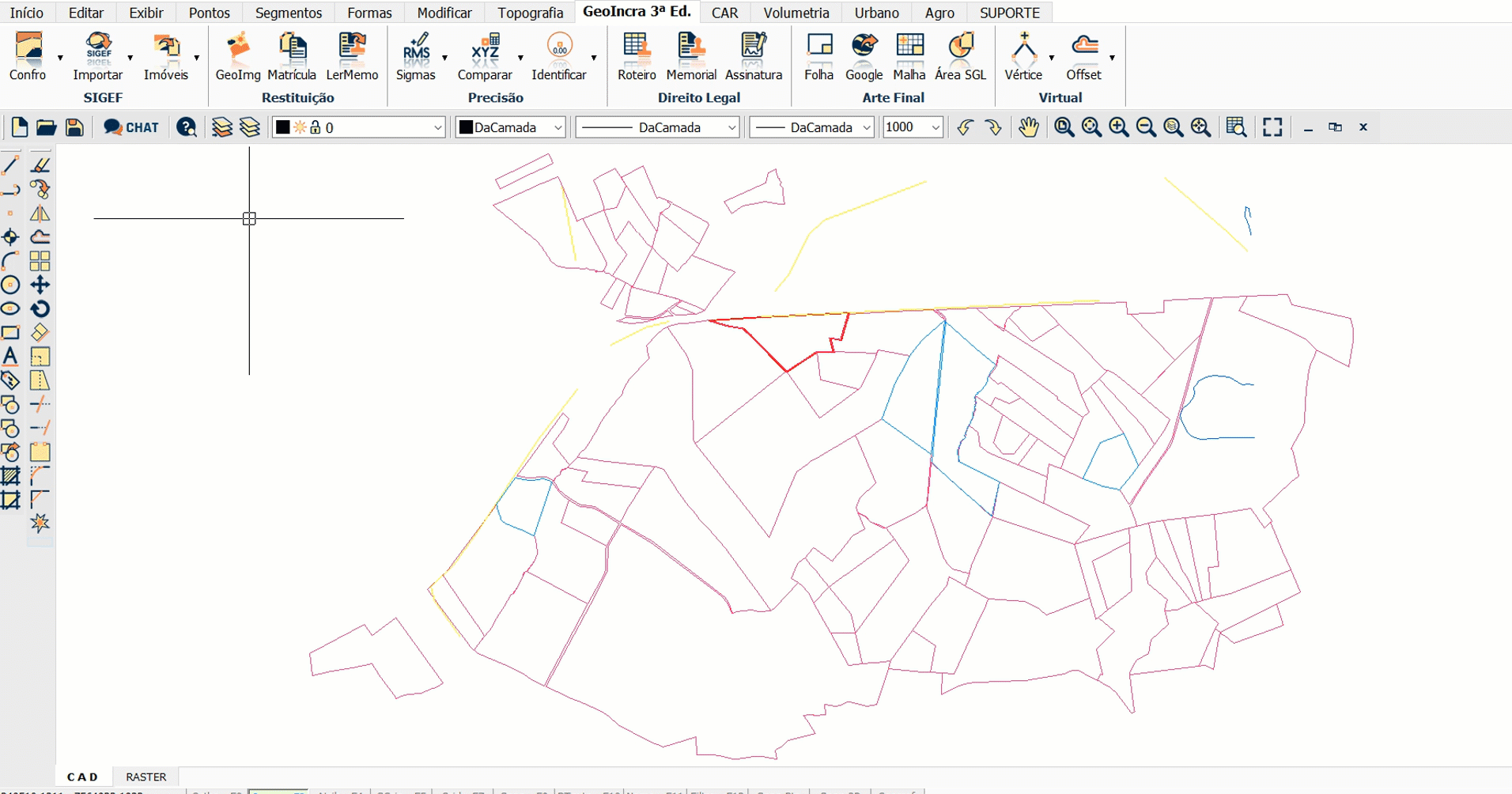Expand the Importar SIGEF dropdown arrow
Screen dimensions: 1512x794
130,58
